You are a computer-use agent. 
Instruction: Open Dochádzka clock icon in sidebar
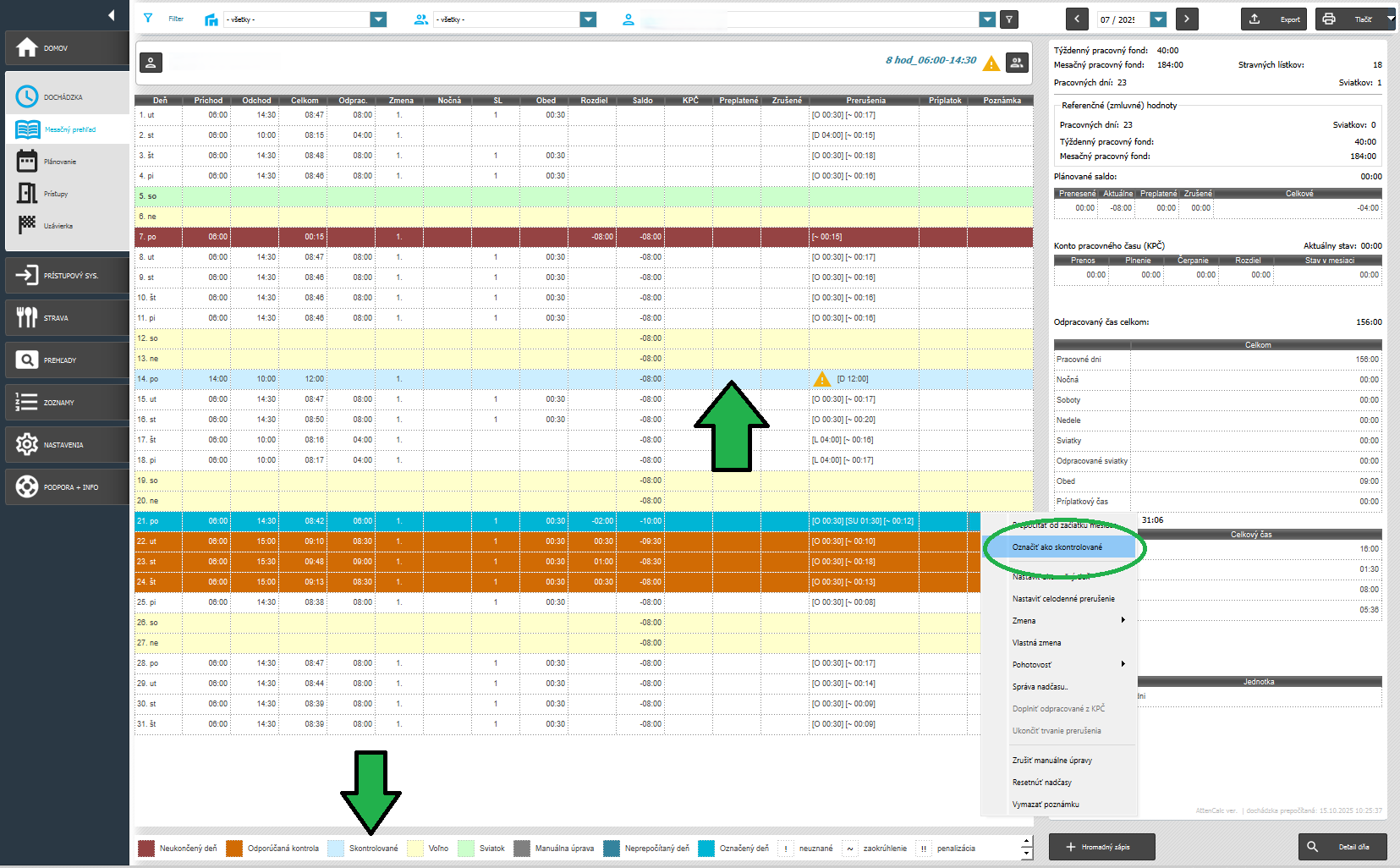pos(27,97)
